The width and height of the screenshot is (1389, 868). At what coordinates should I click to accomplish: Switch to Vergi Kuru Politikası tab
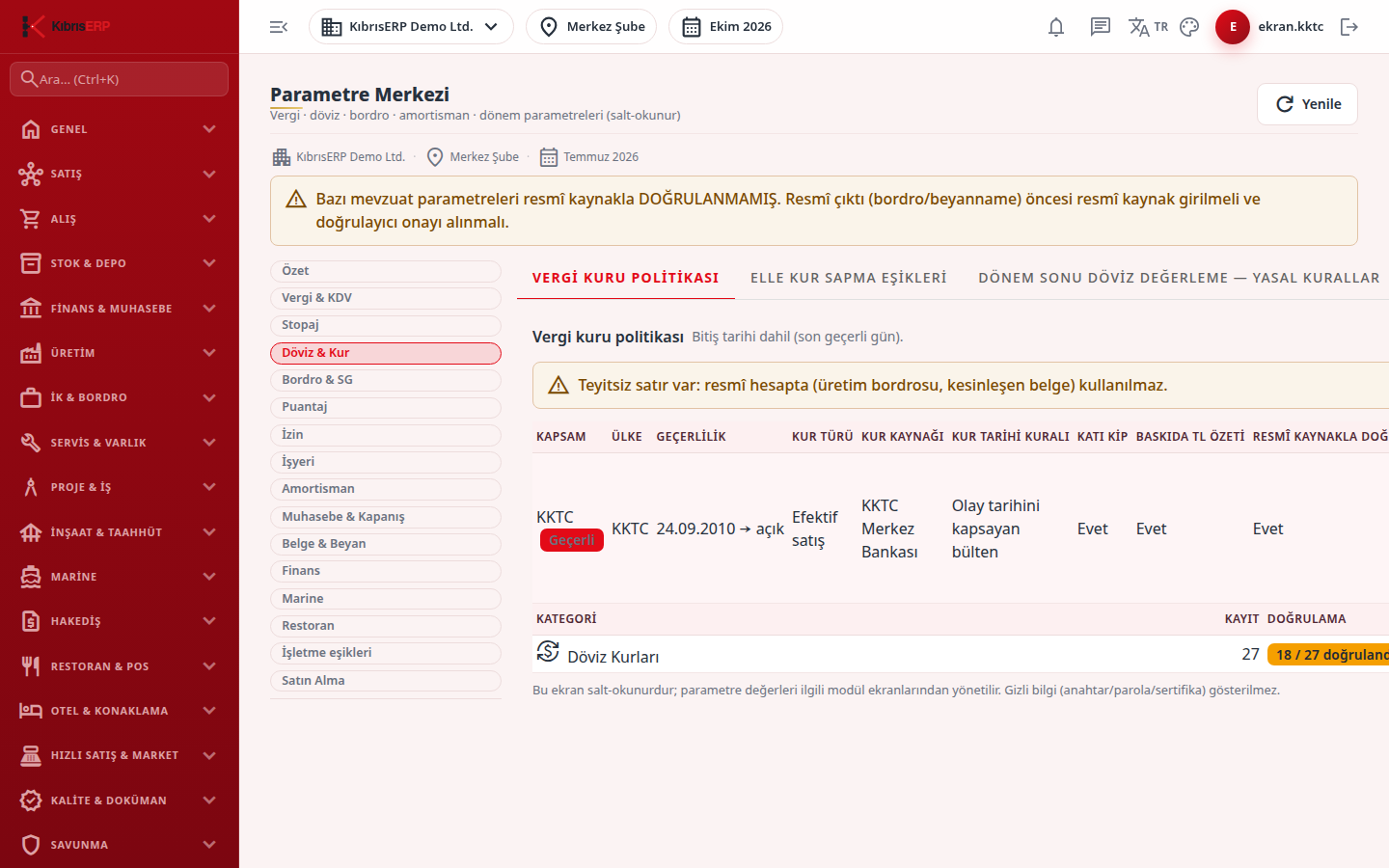[626, 278]
